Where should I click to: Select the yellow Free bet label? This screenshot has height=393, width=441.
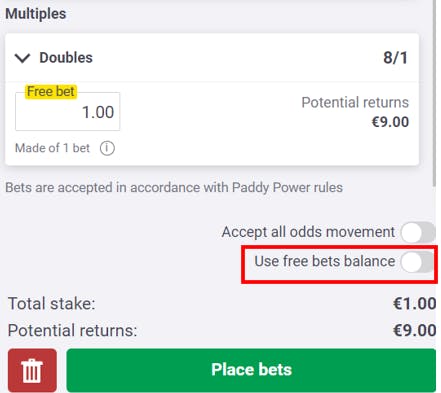click(51, 91)
